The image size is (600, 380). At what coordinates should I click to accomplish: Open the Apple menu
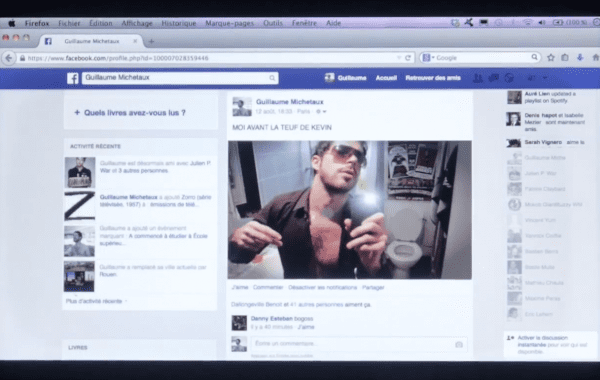[x=12, y=23]
